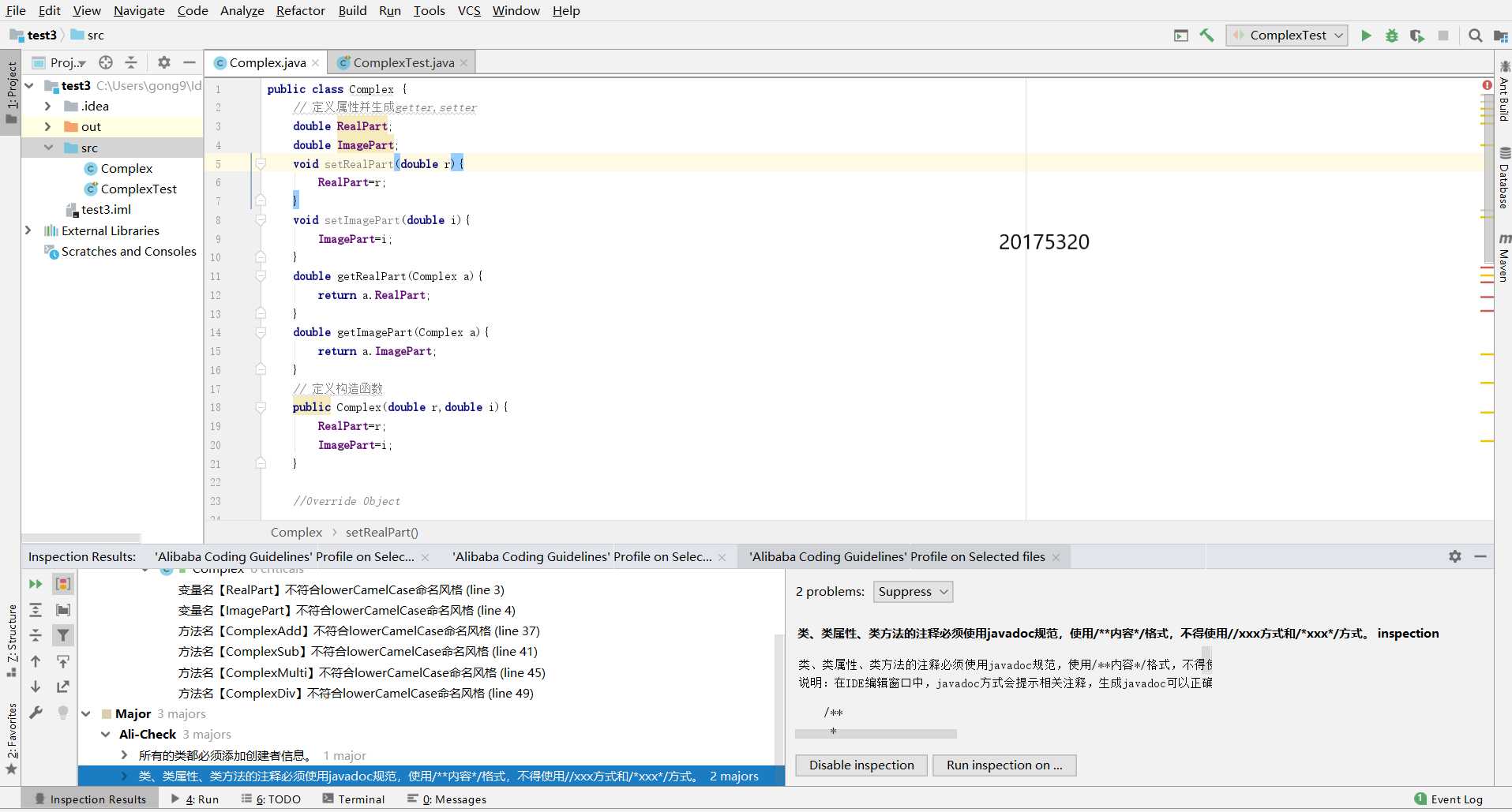Screen dimensions: 1512x812
Task: Expand all inspection results icon
Action: (x=36, y=610)
